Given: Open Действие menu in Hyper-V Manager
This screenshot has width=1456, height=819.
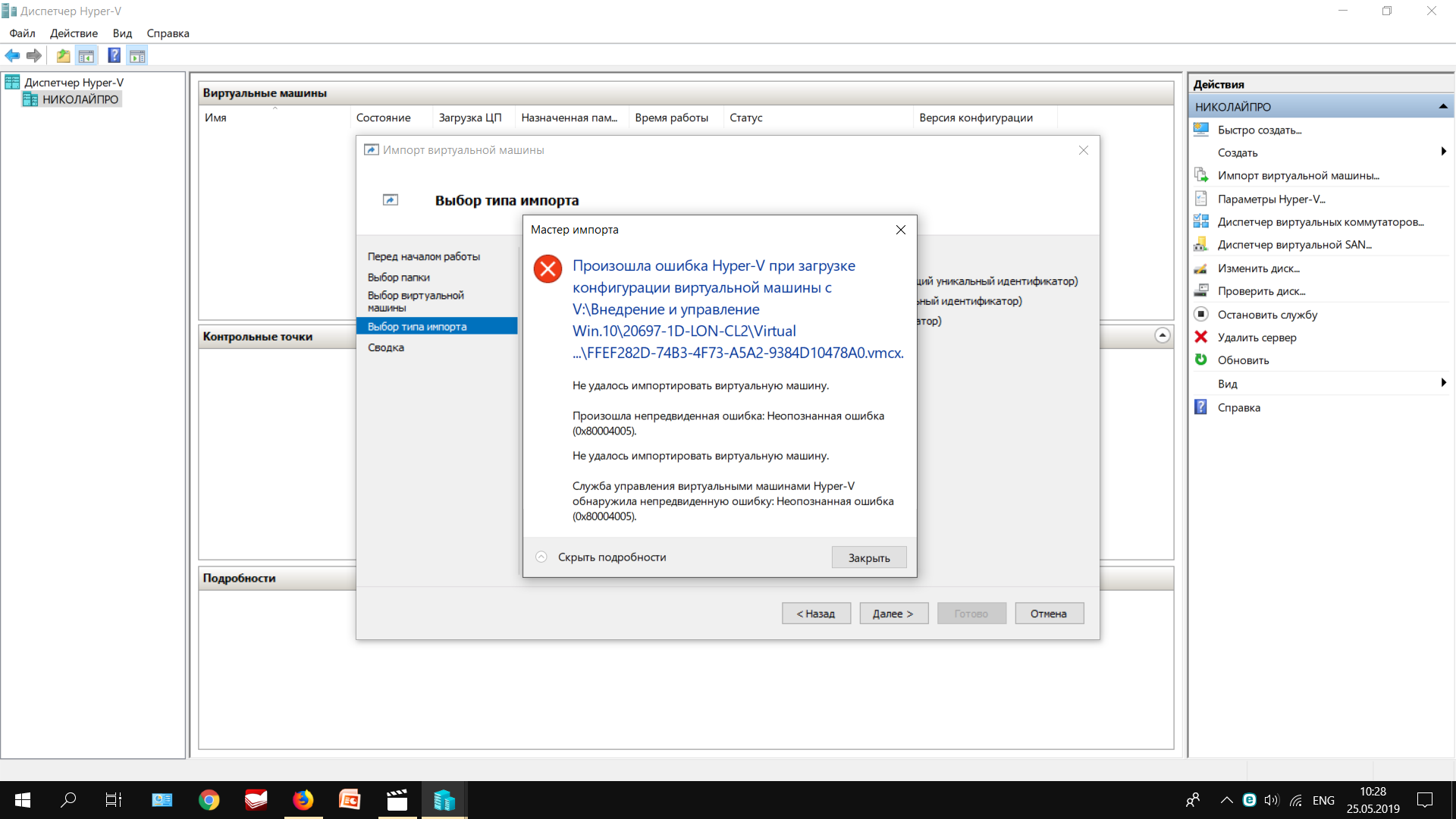Looking at the screenshot, I should coord(74,33).
